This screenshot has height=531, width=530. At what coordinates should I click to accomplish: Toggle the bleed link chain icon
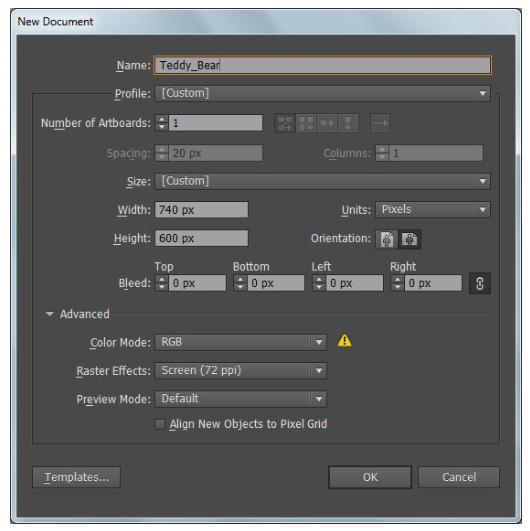(480, 283)
